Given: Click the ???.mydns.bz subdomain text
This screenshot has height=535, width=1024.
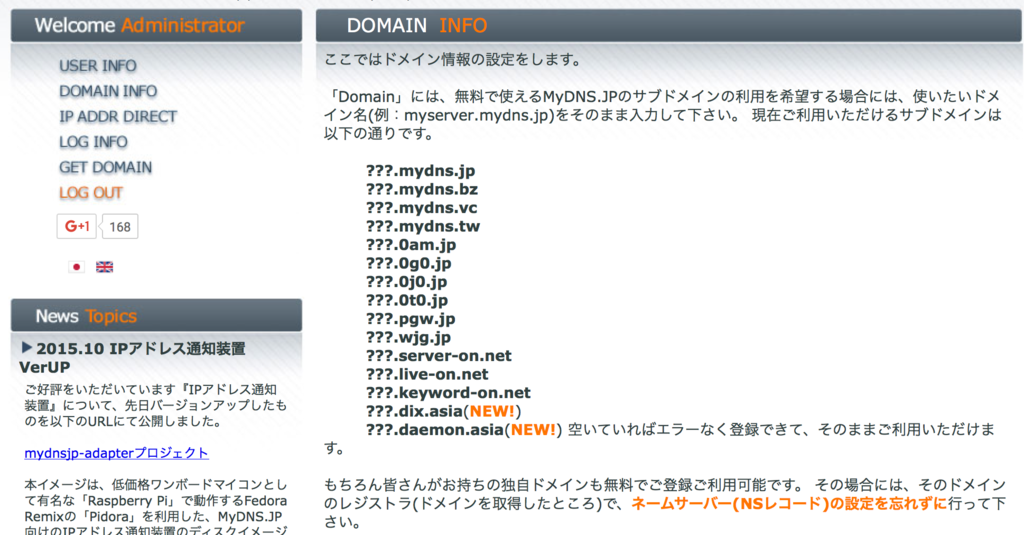Looking at the screenshot, I should click(x=422, y=189).
